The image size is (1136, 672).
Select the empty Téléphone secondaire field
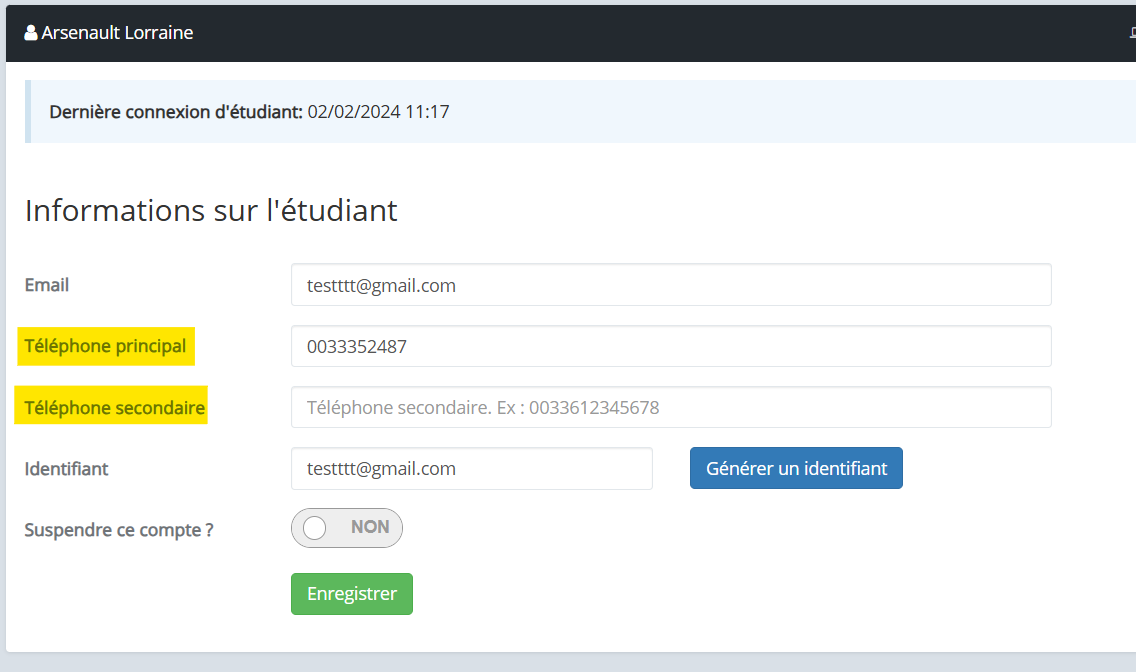point(670,407)
